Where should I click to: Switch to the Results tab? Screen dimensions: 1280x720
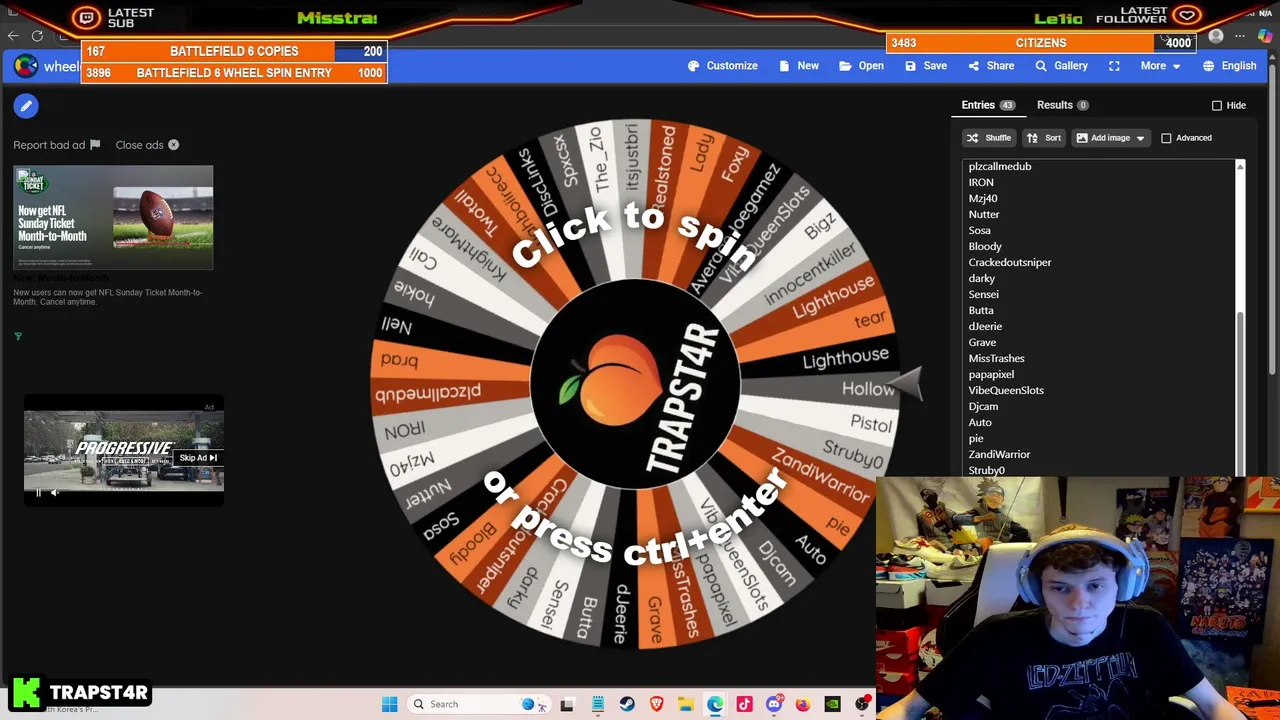pos(1062,105)
